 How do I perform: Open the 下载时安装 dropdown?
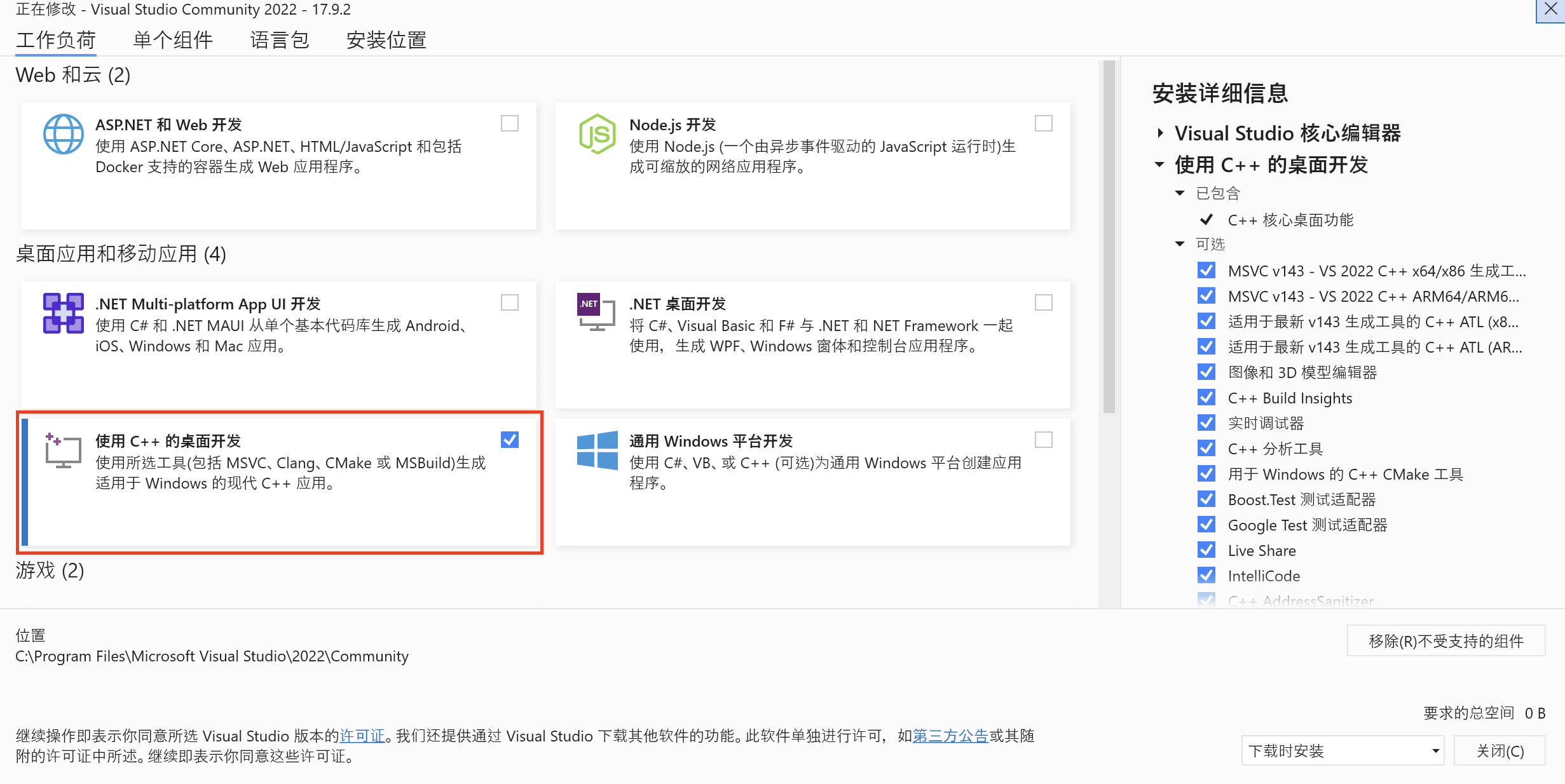coord(1343,751)
